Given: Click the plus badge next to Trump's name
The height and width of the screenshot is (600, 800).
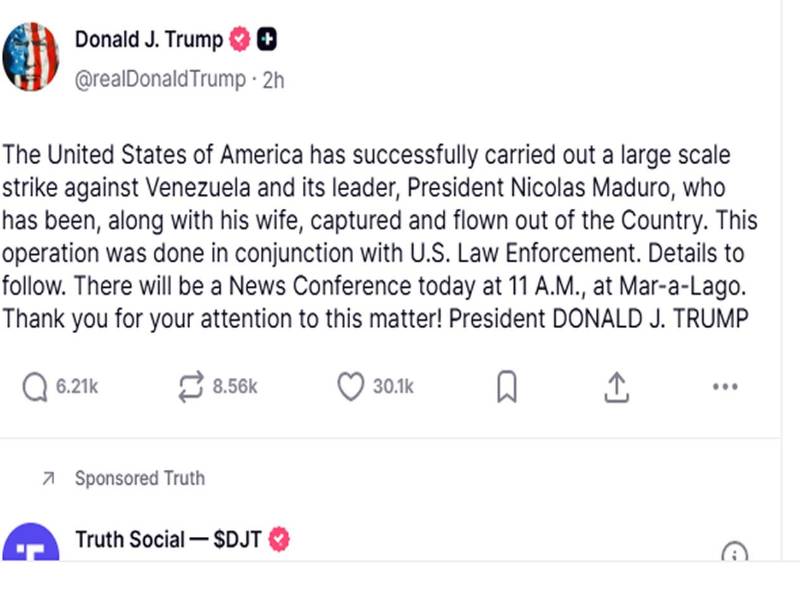Looking at the screenshot, I should coord(268,39).
